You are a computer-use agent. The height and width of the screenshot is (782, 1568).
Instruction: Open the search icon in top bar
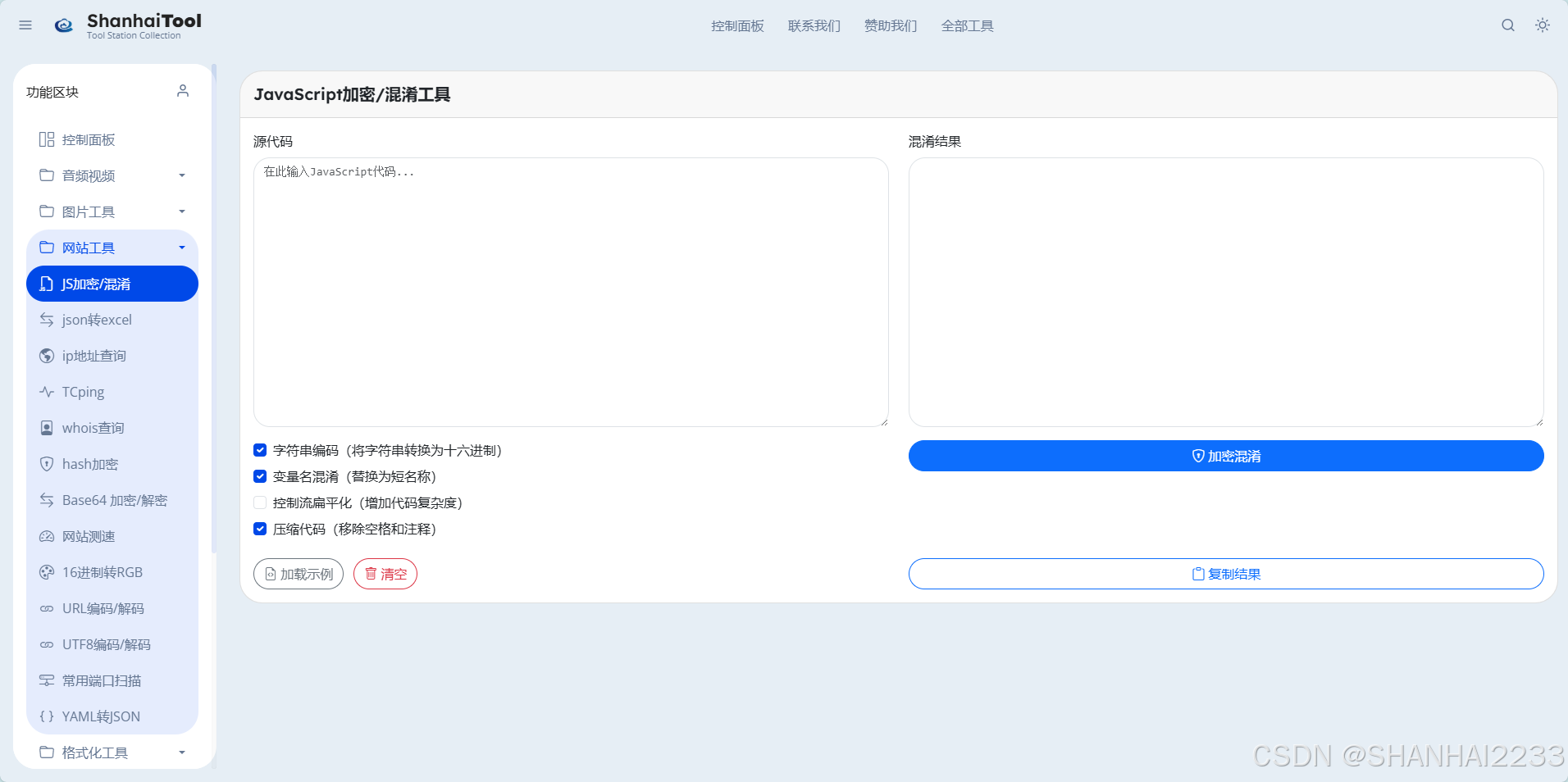(x=1507, y=25)
